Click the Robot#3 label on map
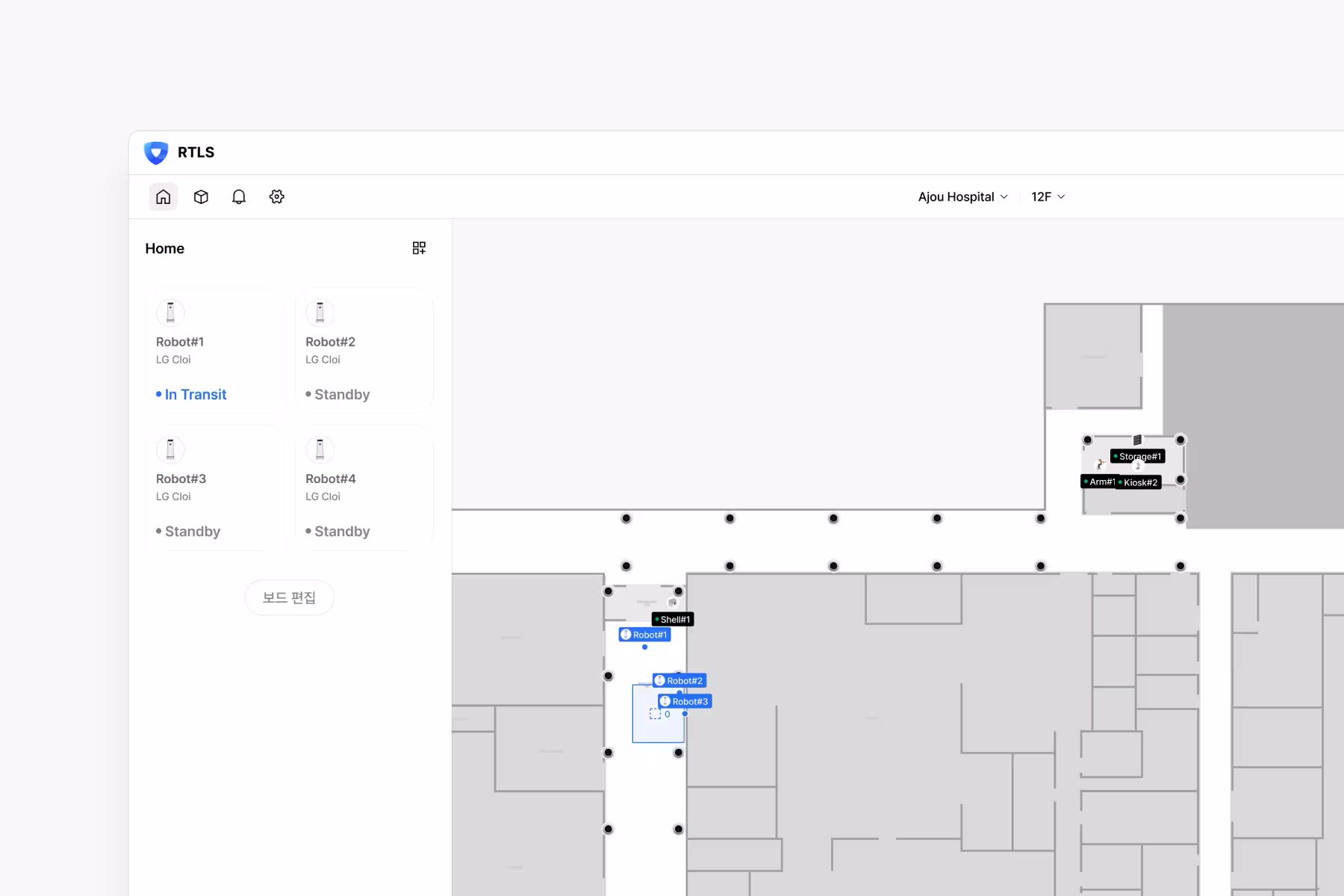This screenshot has width=1344, height=896. (685, 702)
